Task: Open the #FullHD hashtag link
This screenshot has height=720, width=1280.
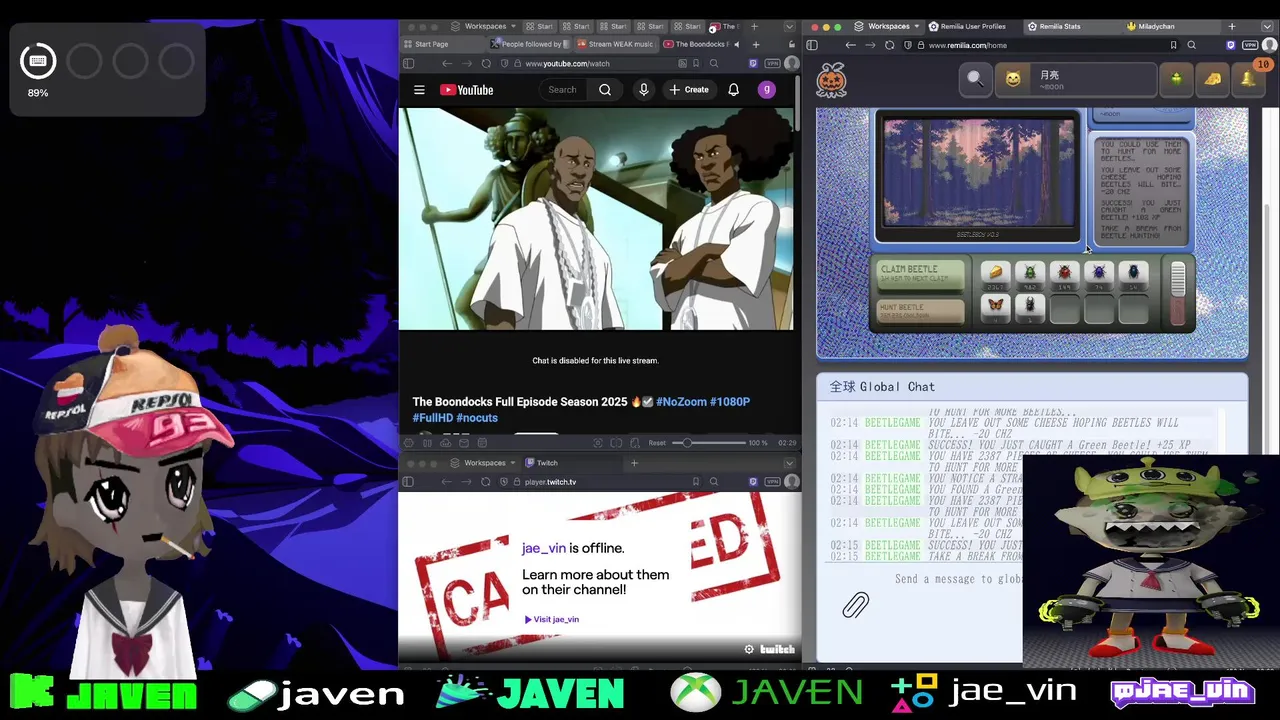Action: (x=432, y=418)
